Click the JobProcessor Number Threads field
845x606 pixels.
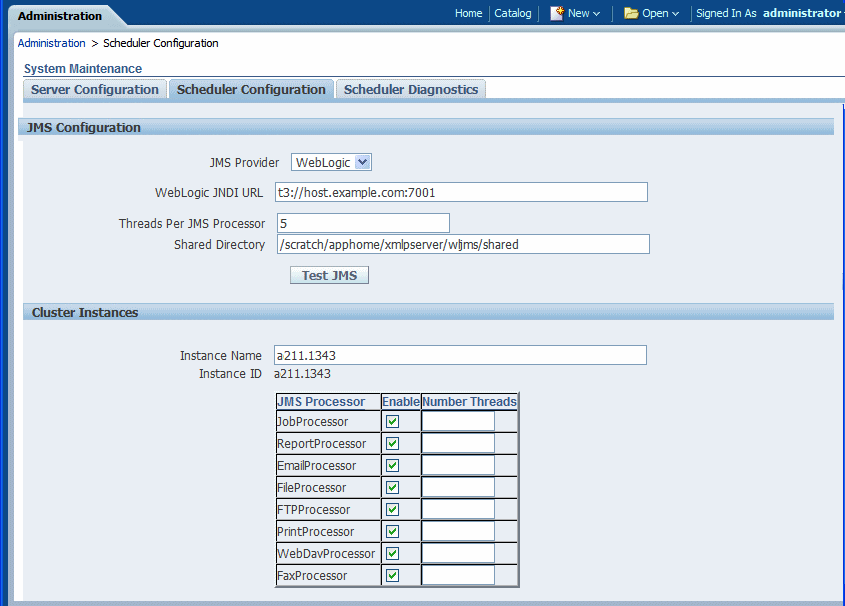458,422
